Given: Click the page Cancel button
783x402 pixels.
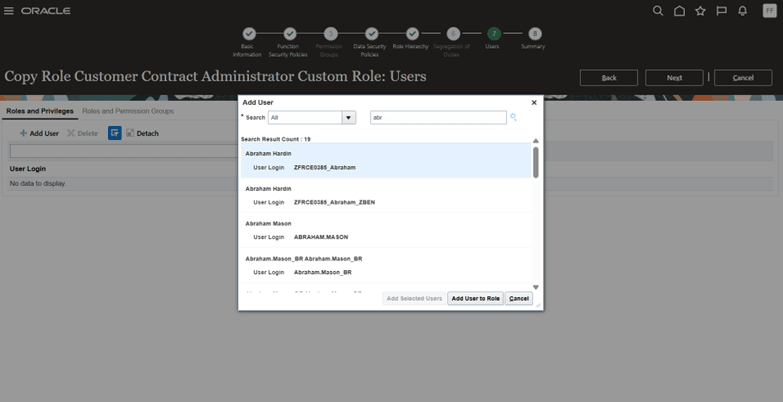Looking at the screenshot, I should [x=743, y=78].
